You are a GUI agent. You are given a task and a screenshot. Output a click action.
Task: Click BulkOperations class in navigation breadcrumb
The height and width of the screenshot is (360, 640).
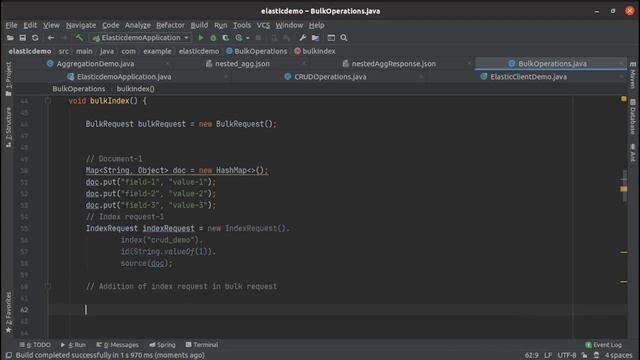(257, 51)
